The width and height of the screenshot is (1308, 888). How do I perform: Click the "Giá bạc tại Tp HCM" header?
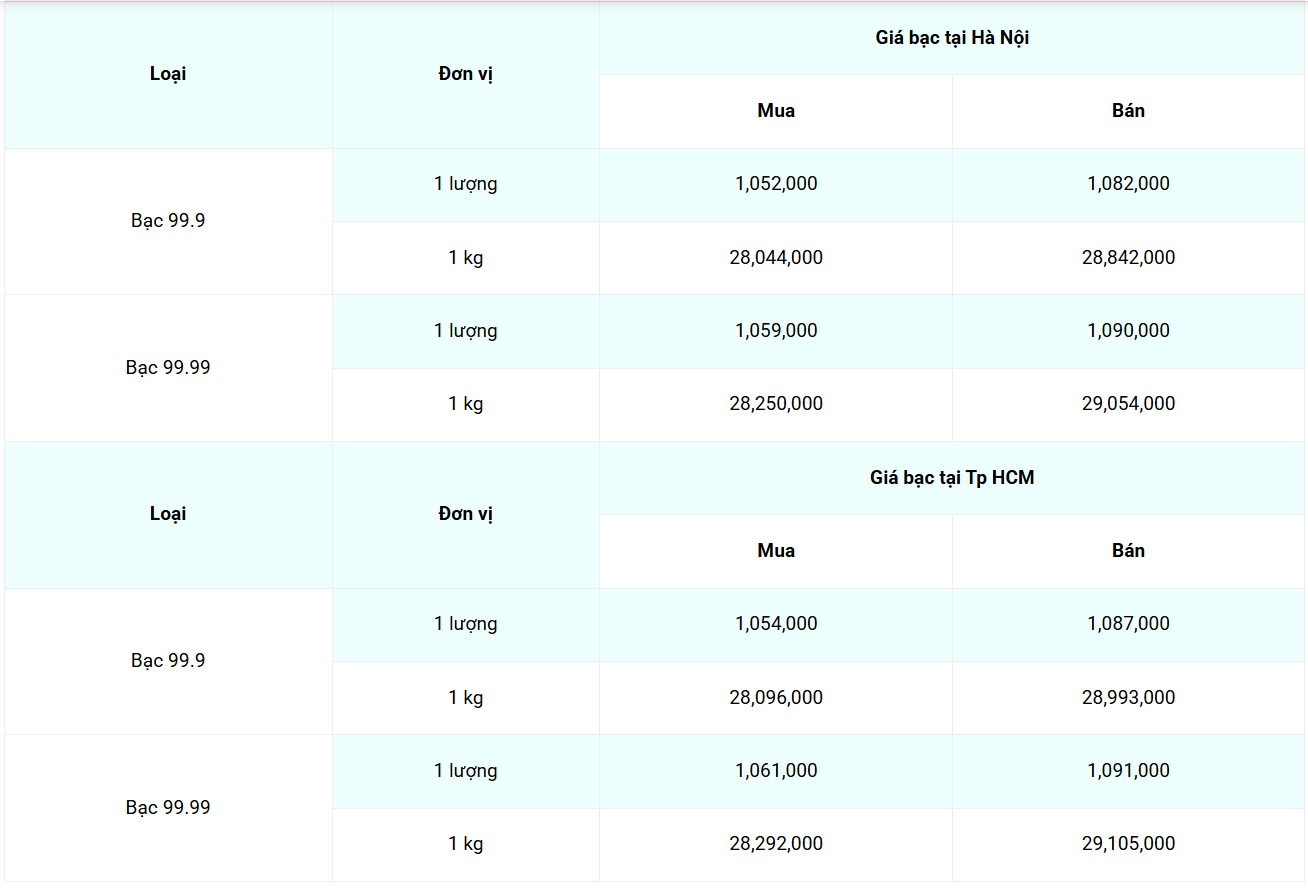952,478
